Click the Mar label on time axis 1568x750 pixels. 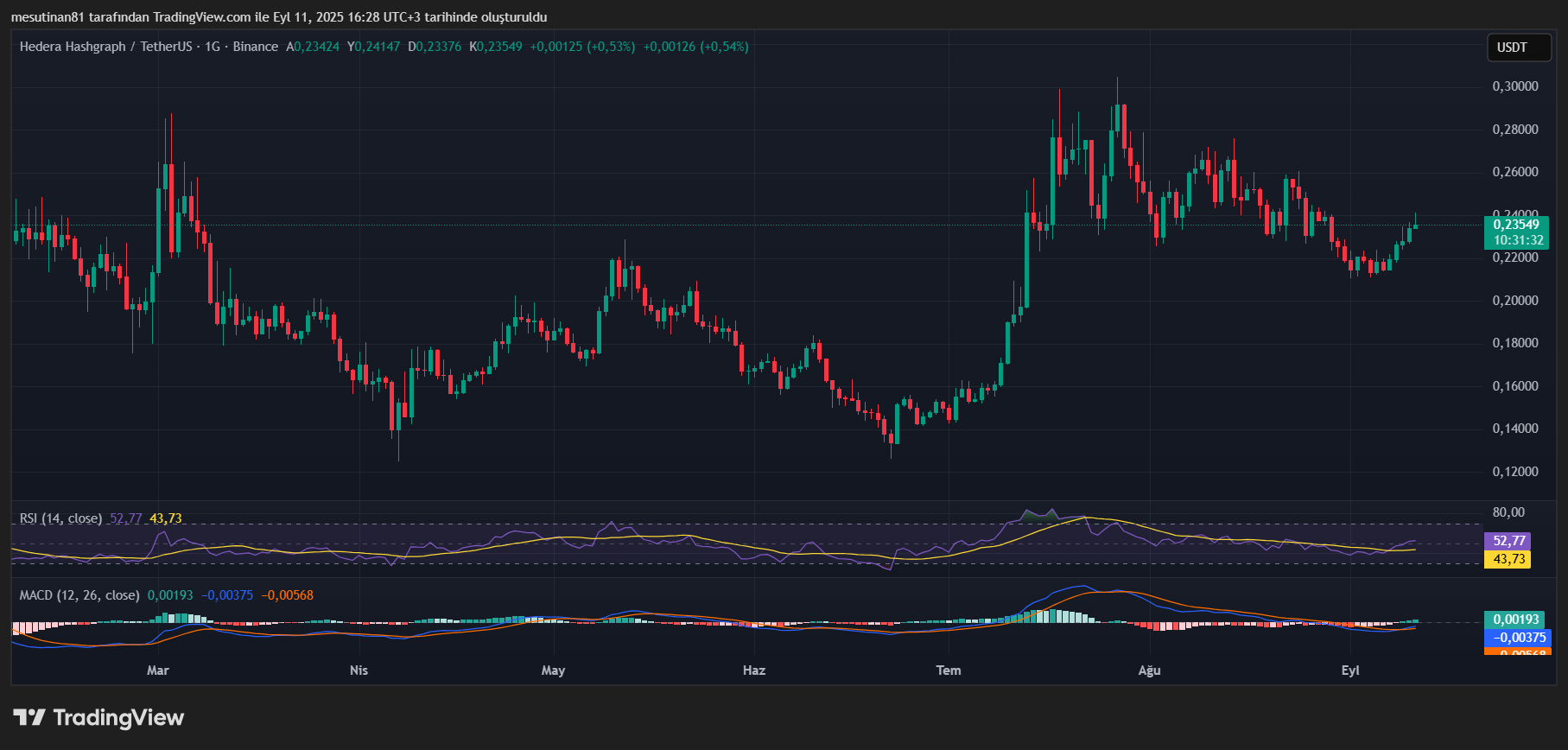coord(158,671)
